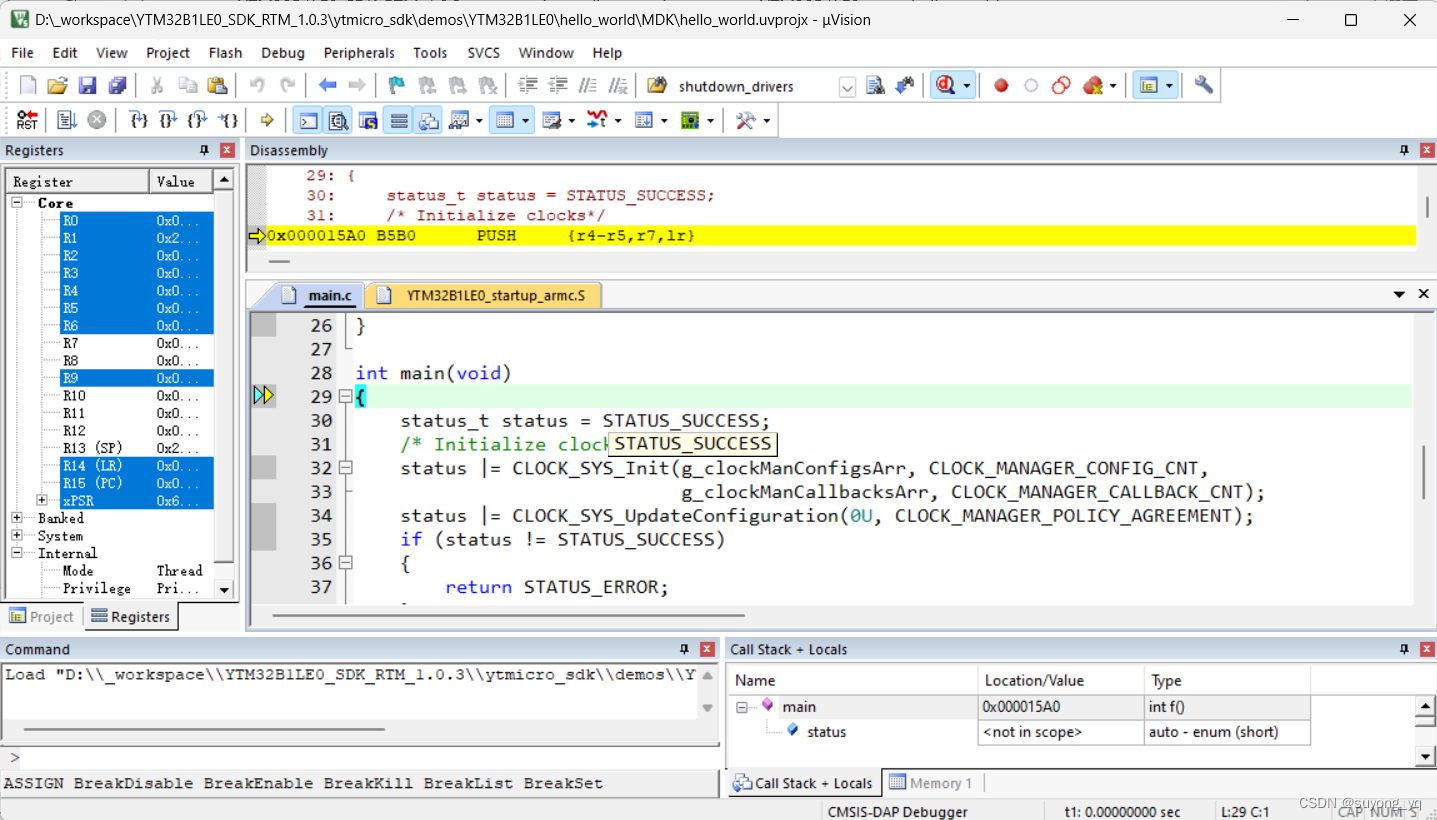Open Configuration with the wrench icon
The image size is (1437, 820).
(x=1204, y=86)
